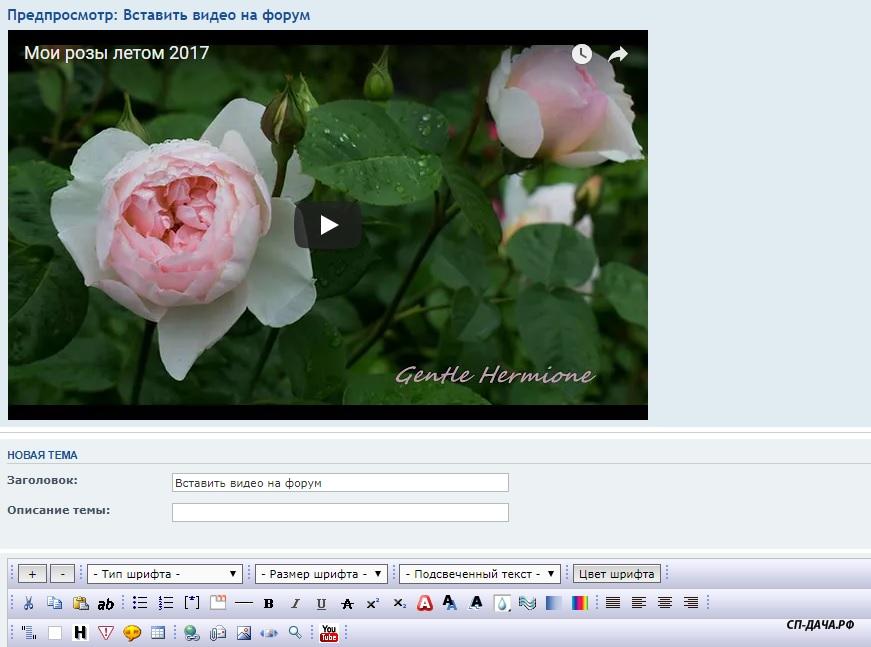Toggle italic text formatting
The width and height of the screenshot is (871, 647).
pyautogui.click(x=295, y=603)
